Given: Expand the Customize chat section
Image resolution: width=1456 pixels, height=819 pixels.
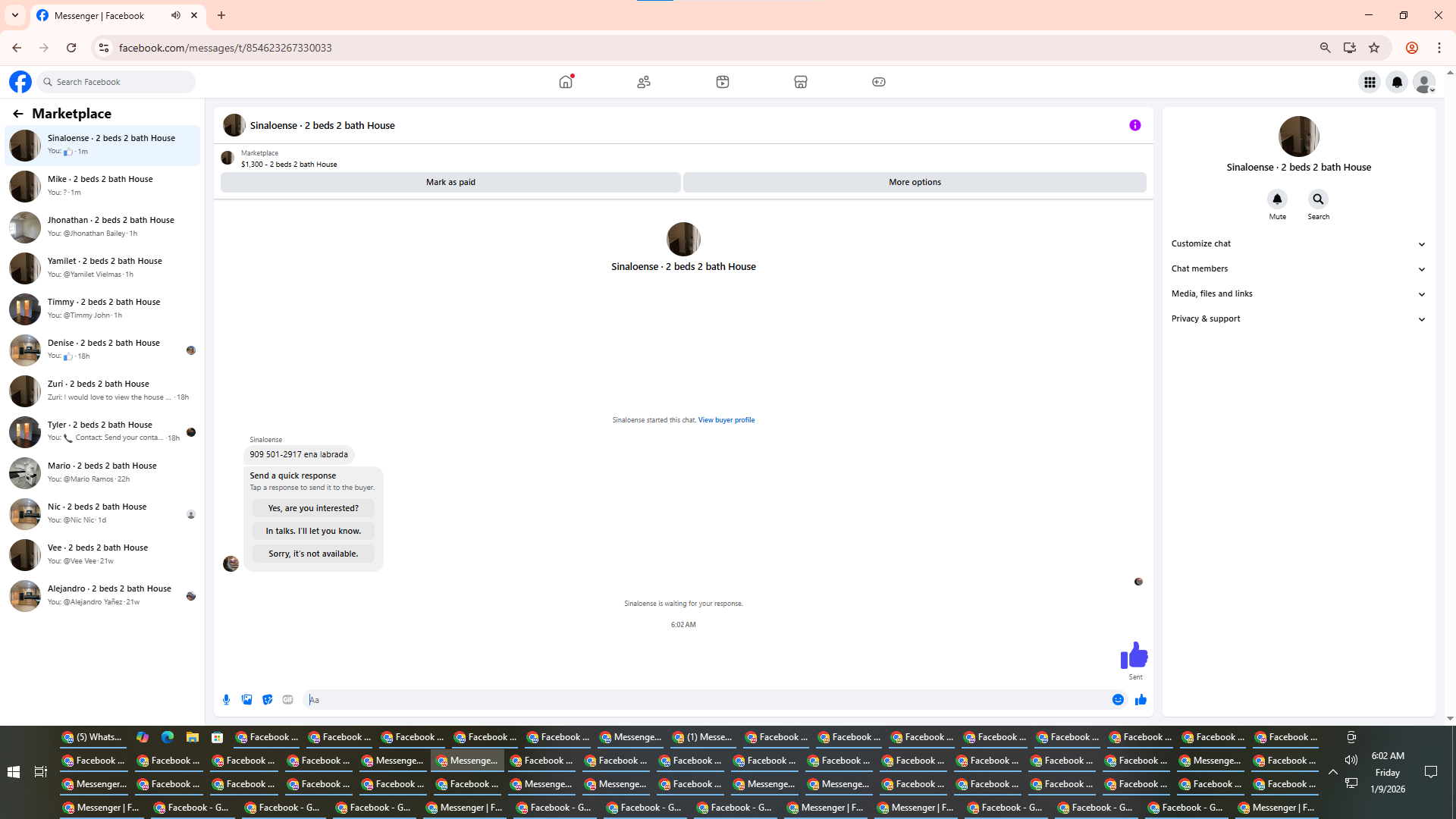Looking at the screenshot, I should pyautogui.click(x=1298, y=243).
